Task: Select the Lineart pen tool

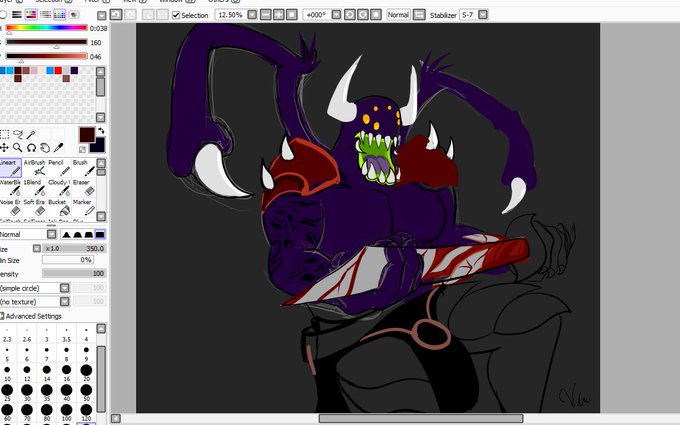Action: 10,168
